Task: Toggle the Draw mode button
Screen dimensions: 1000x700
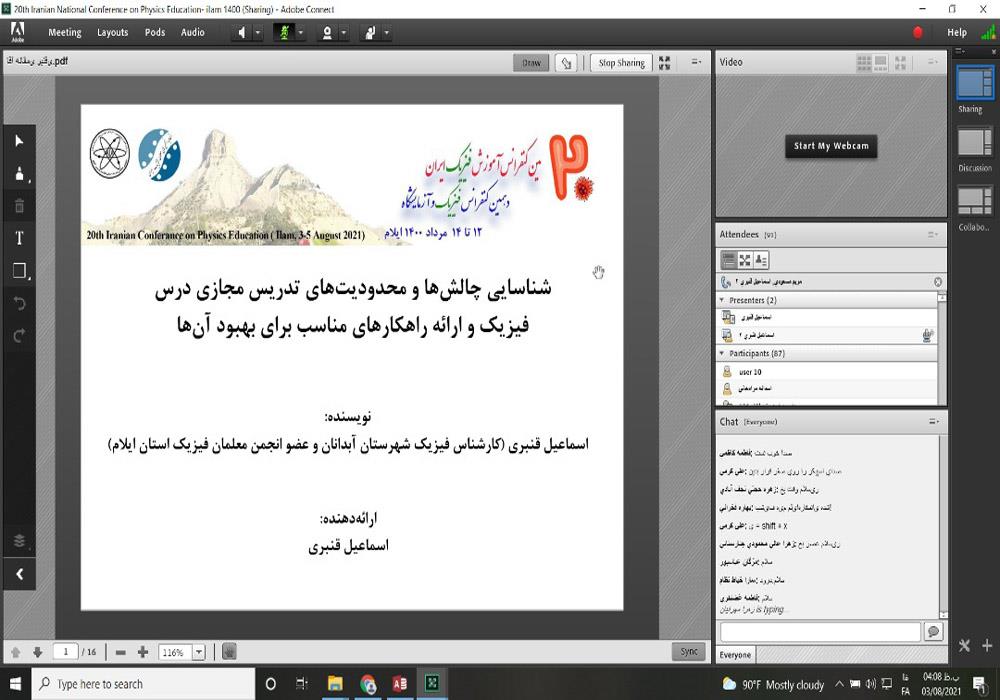Action: pos(531,63)
